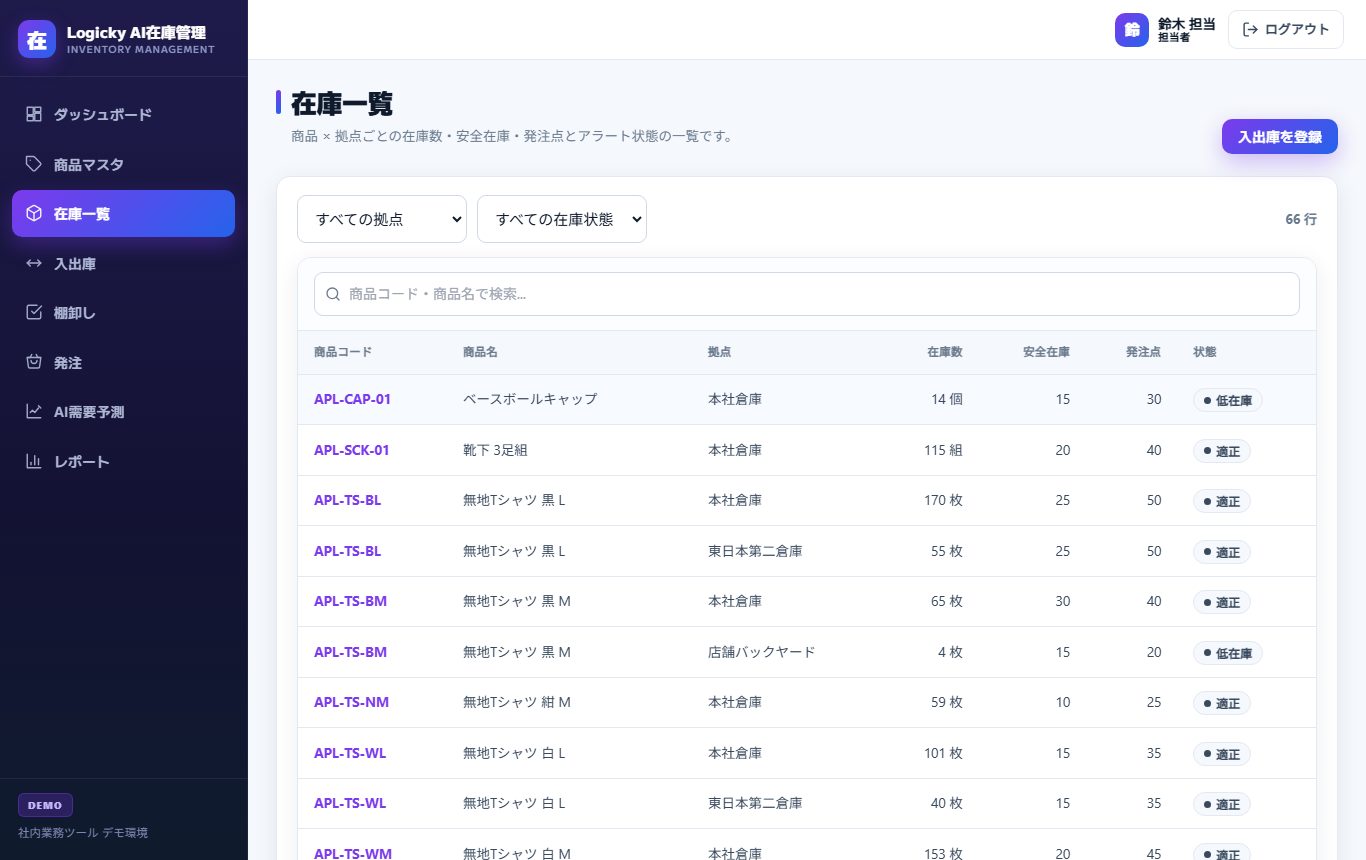This screenshot has width=1366, height=860.
Task: Click the 66 行 row count
Action: (x=1301, y=219)
